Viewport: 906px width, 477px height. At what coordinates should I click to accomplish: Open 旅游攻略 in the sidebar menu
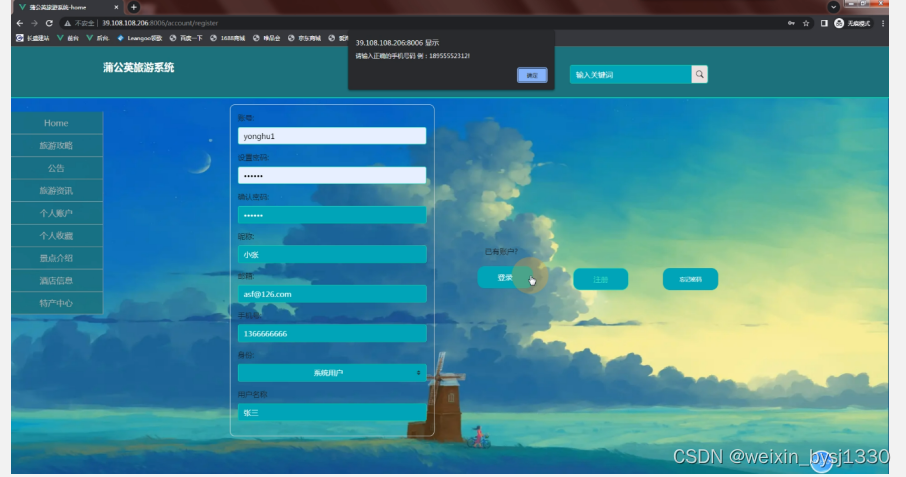click(57, 146)
